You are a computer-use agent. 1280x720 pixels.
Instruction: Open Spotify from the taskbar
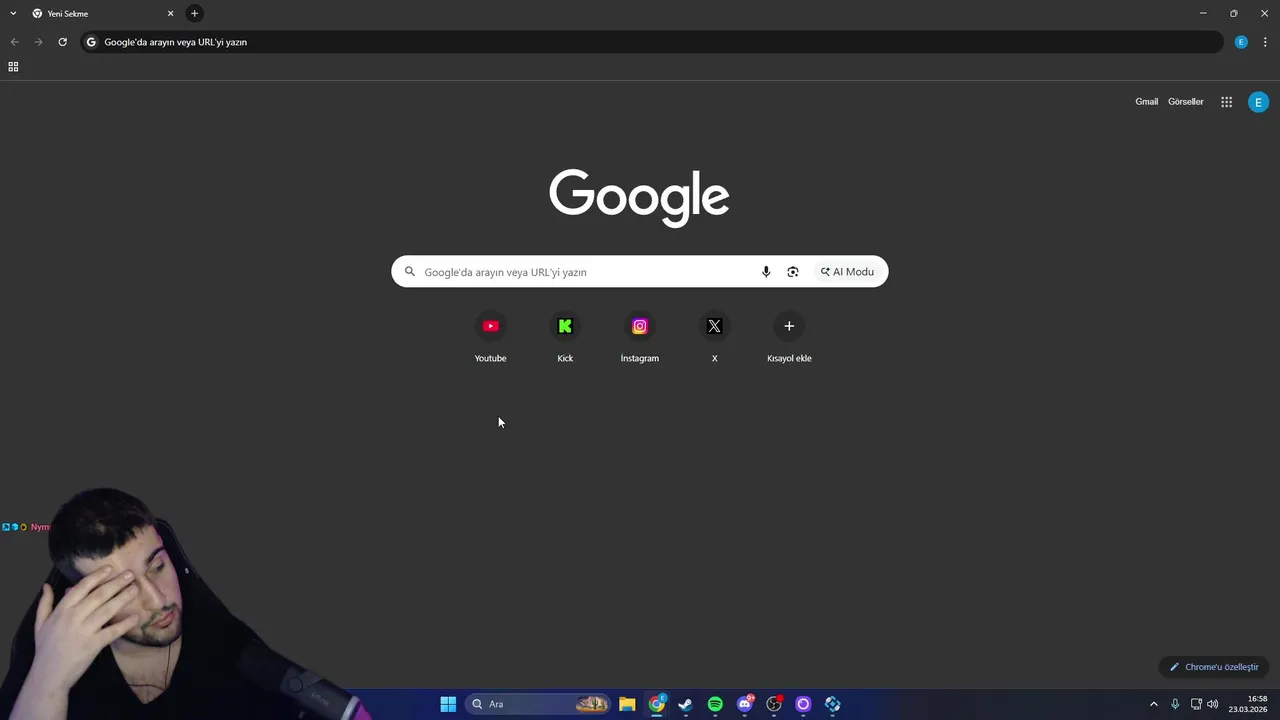pyautogui.click(x=715, y=704)
